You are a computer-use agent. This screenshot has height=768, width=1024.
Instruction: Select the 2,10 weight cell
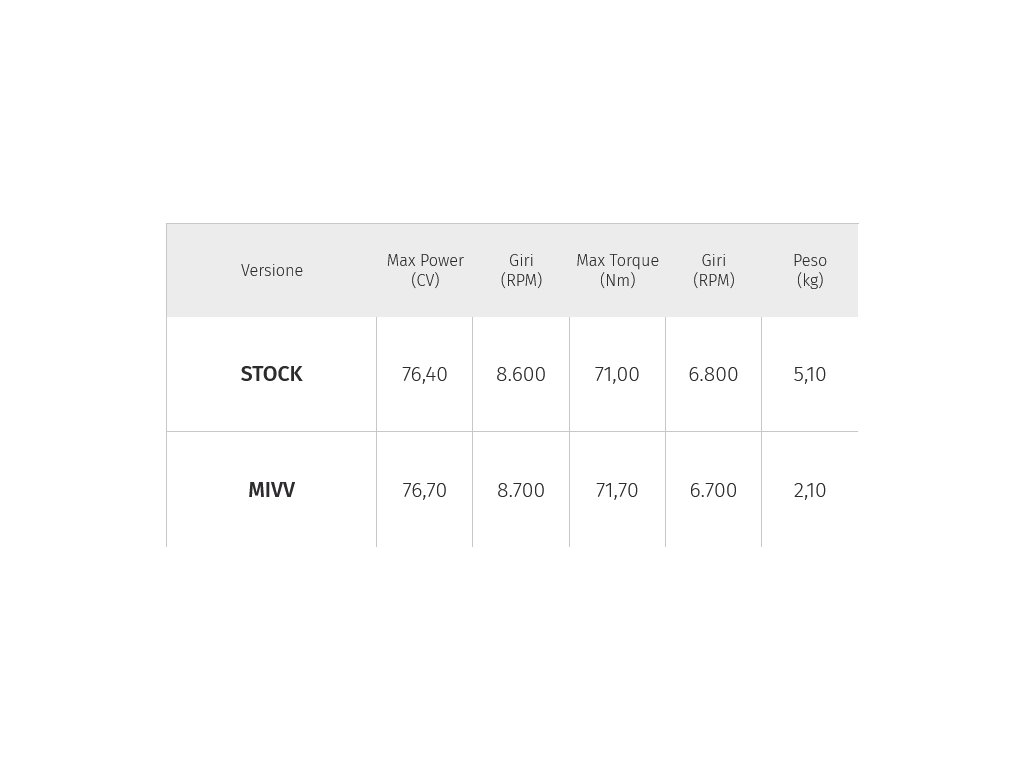(x=810, y=490)
